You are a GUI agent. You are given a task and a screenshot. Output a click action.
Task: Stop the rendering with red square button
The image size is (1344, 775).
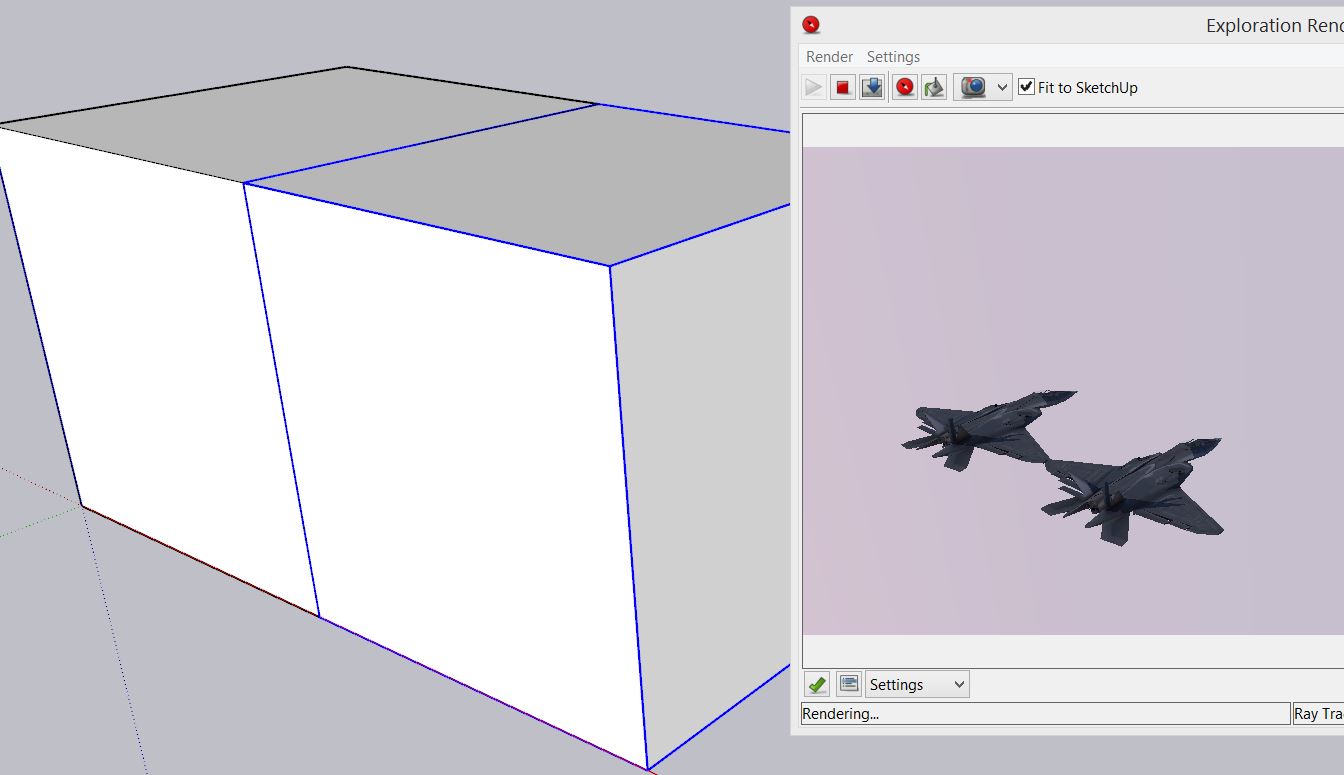click(x=843, y=87)
